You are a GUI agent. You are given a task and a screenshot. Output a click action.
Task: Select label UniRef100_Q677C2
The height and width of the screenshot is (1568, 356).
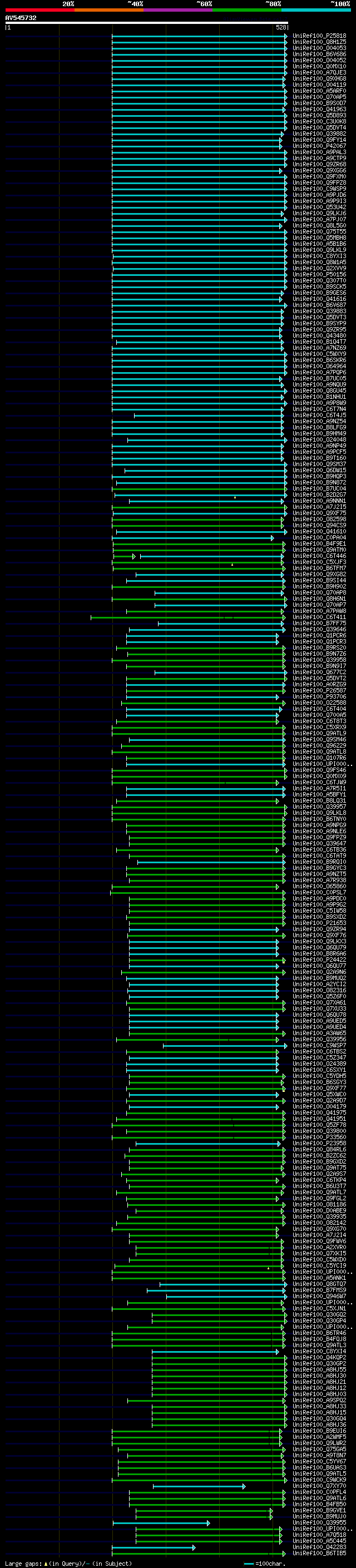tap(319, 672)
